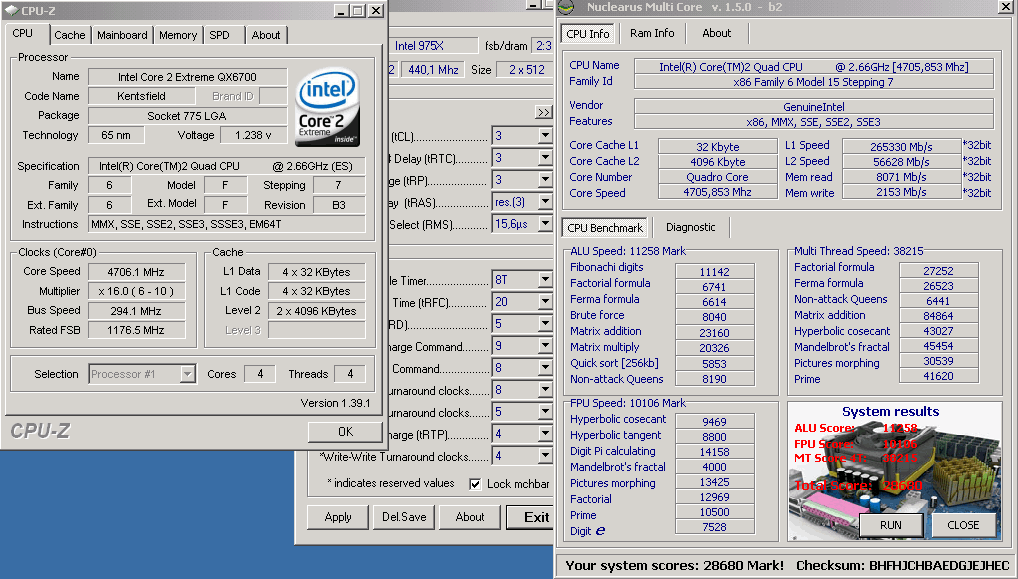The width and height of the screenshot is (1018, 579).
Task: Minimize the CPU-Z window
Action: pos(341,11)
